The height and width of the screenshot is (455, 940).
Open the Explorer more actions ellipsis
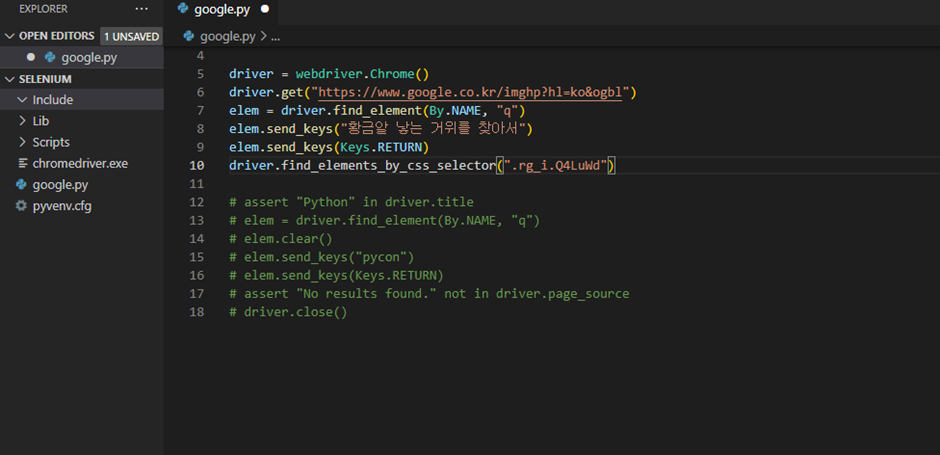tap(141, 9)
